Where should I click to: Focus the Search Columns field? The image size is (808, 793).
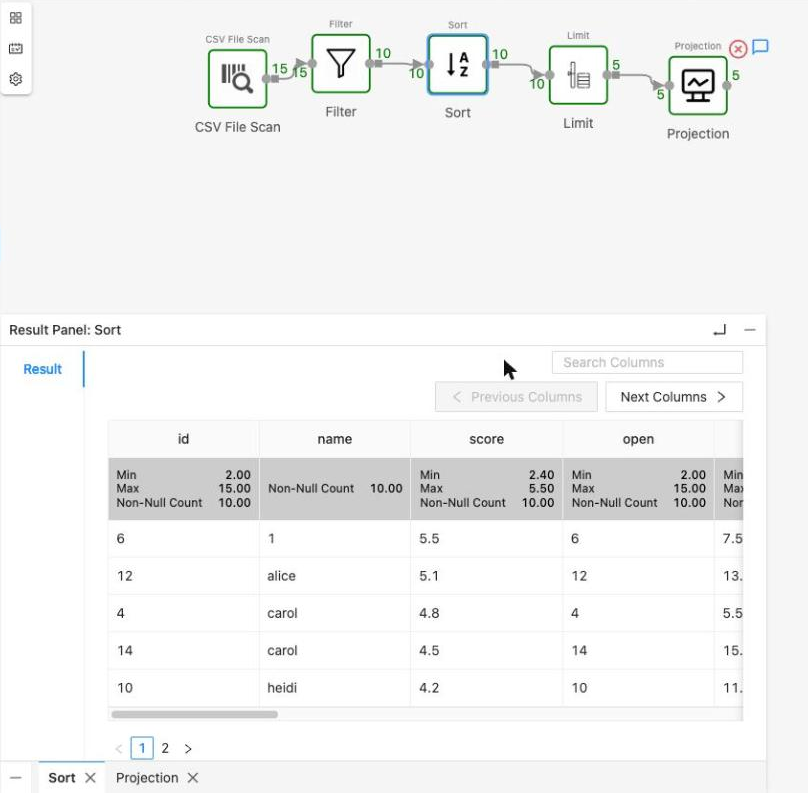pyautogui.click(x=647, y=362)
